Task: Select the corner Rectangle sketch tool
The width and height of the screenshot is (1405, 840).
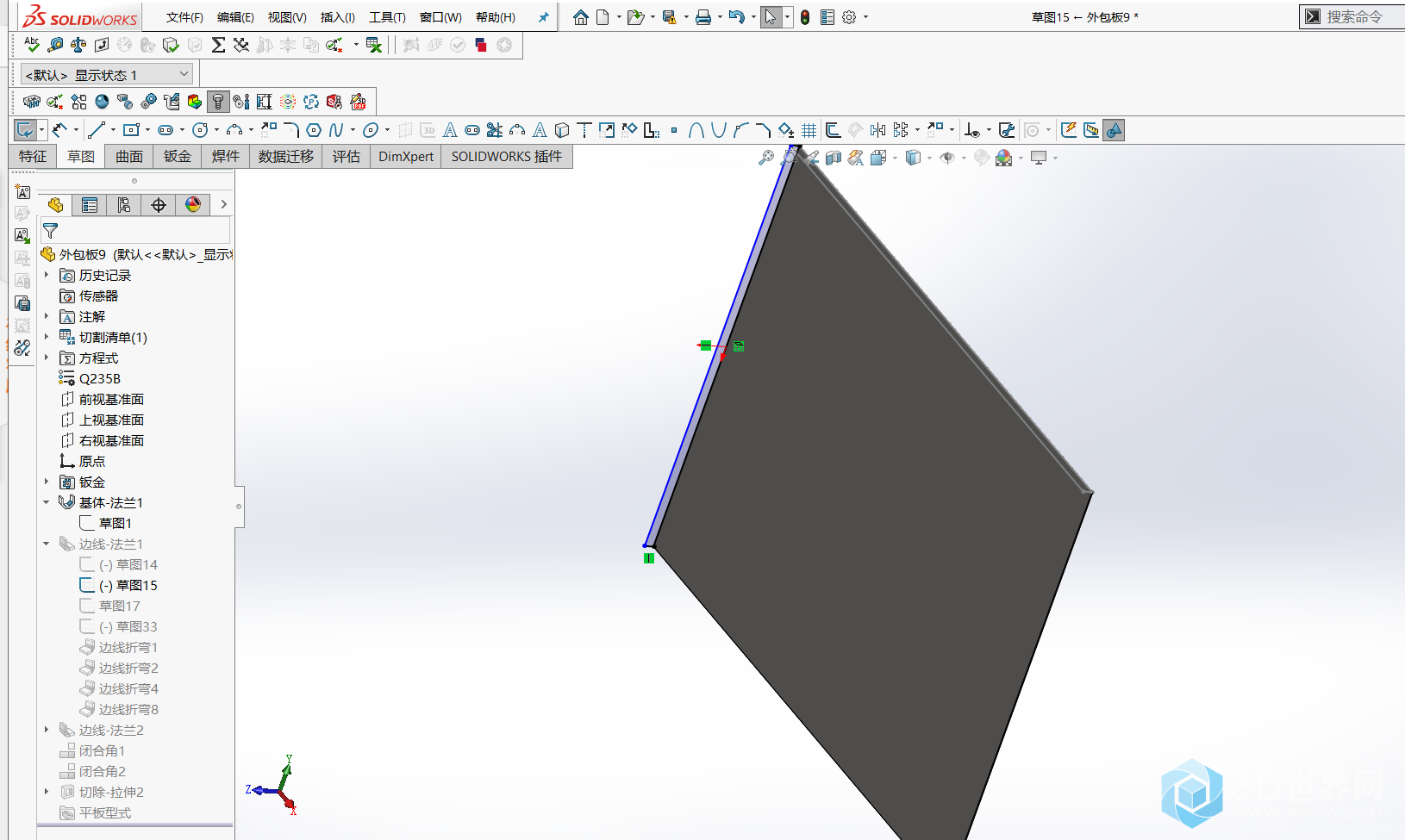Action: click(131, 130)
